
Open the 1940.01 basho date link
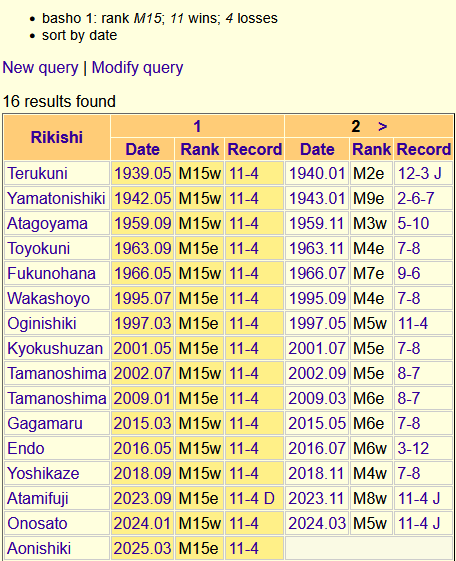[317, 174]
